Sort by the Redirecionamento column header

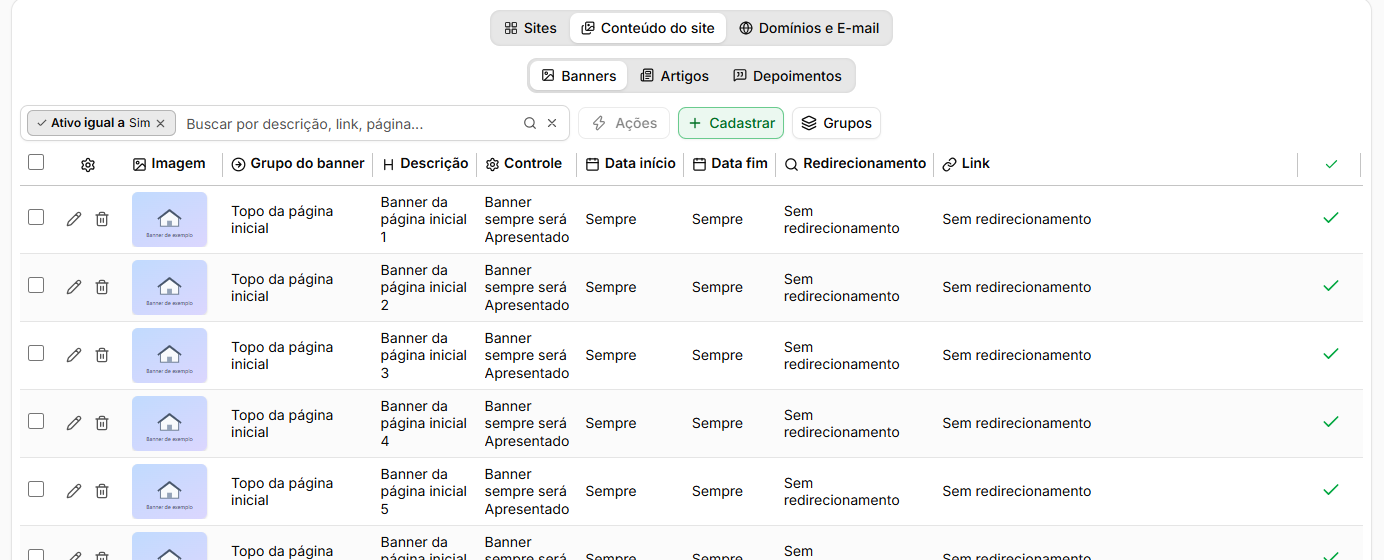tap(855, 164)
